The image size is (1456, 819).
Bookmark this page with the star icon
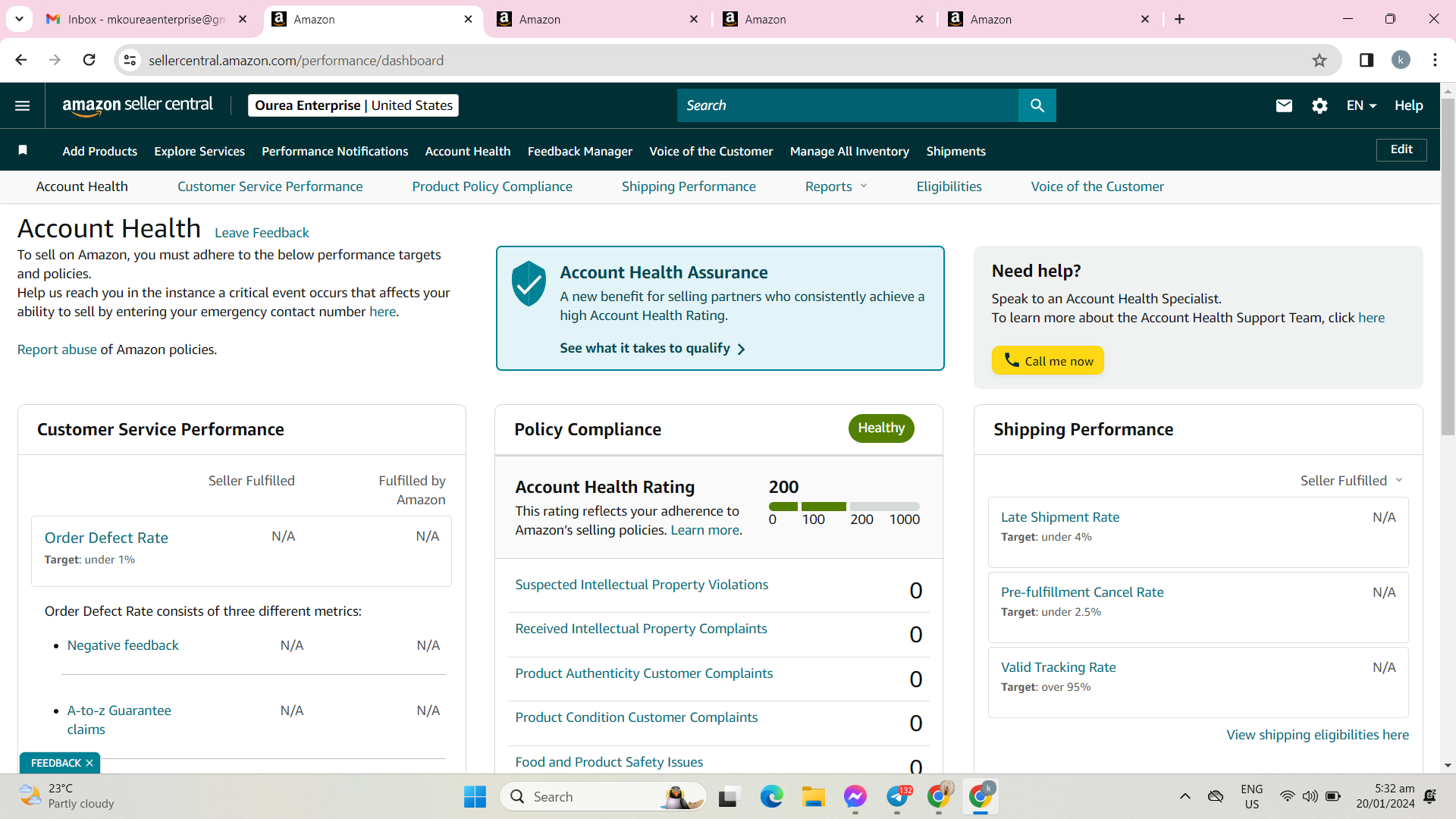(1319, 60)
